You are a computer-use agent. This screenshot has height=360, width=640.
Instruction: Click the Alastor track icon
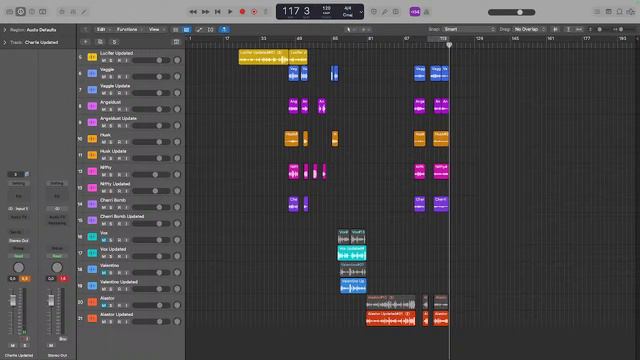click(x=92, y=302)
